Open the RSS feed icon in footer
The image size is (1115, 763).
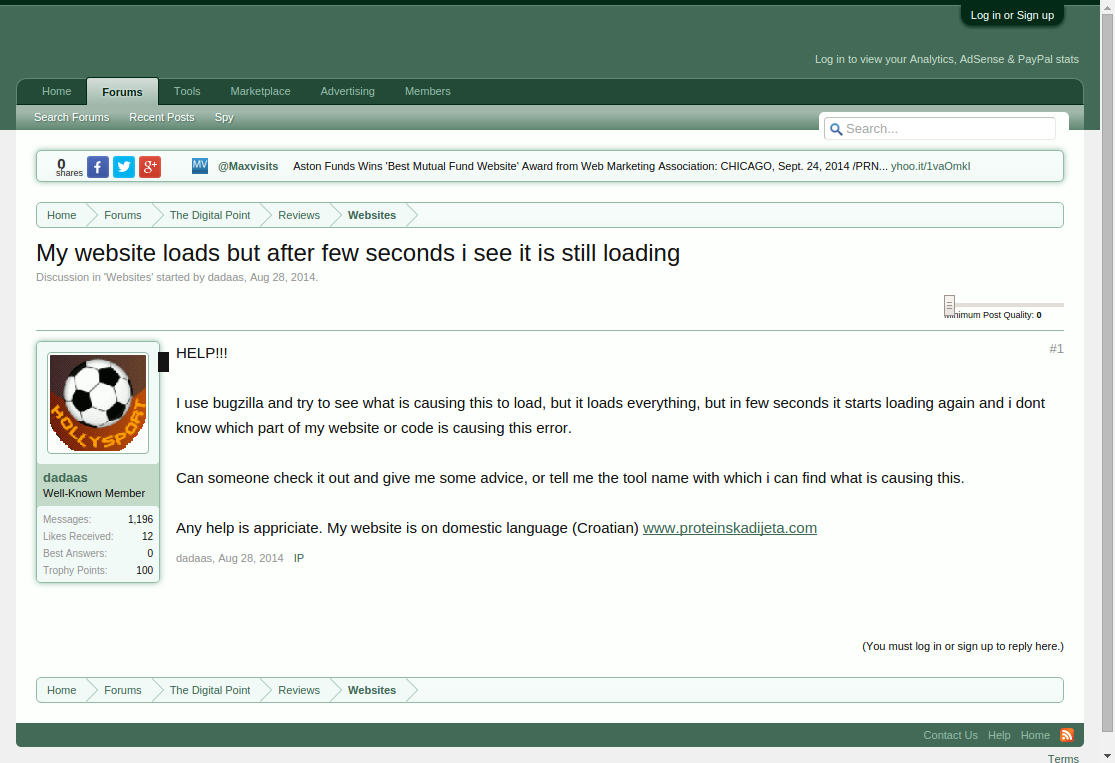pyautogui.click(x=1066, y=735)
